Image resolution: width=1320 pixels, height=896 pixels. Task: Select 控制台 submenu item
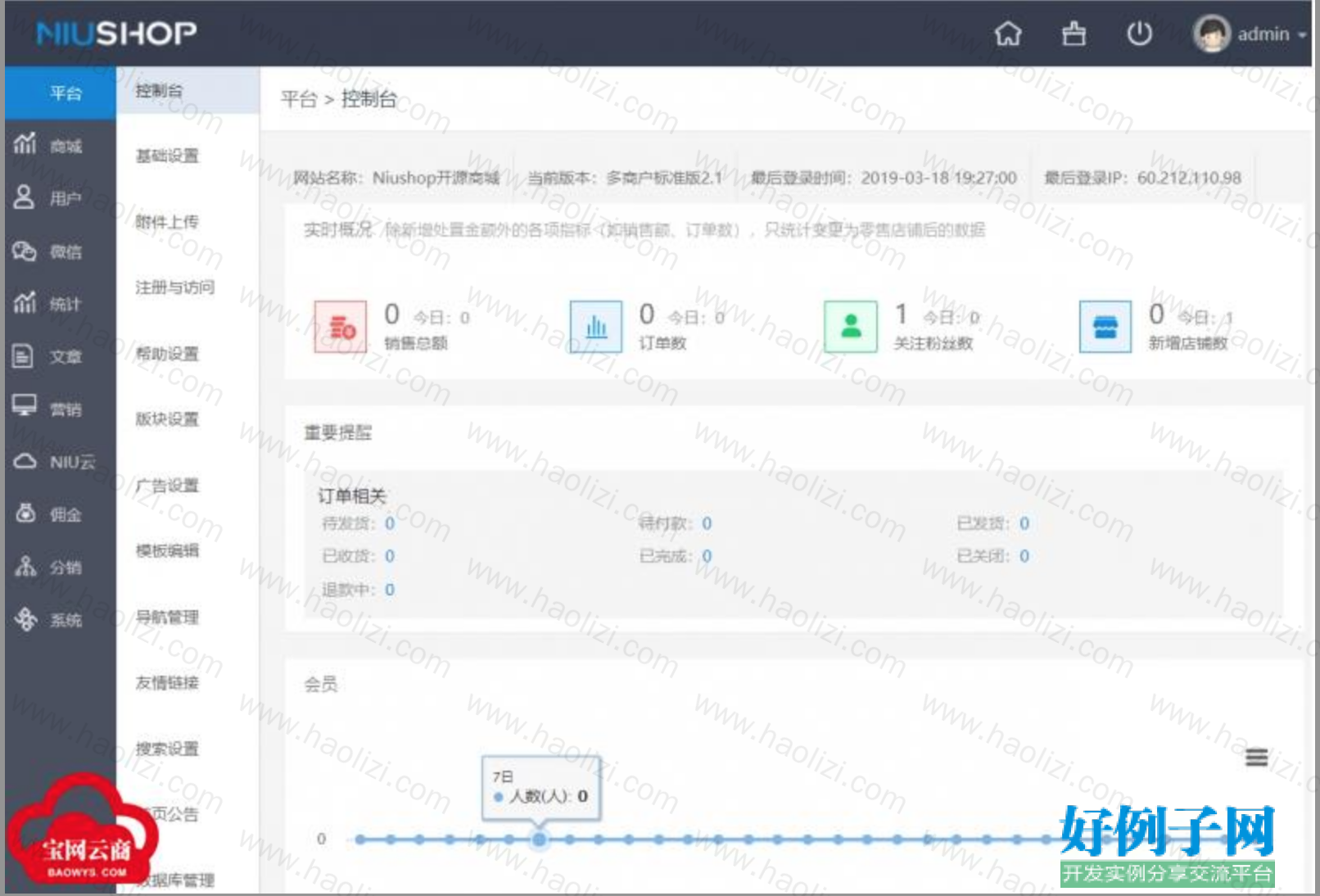pyautogui.click(x=188, y=90)
